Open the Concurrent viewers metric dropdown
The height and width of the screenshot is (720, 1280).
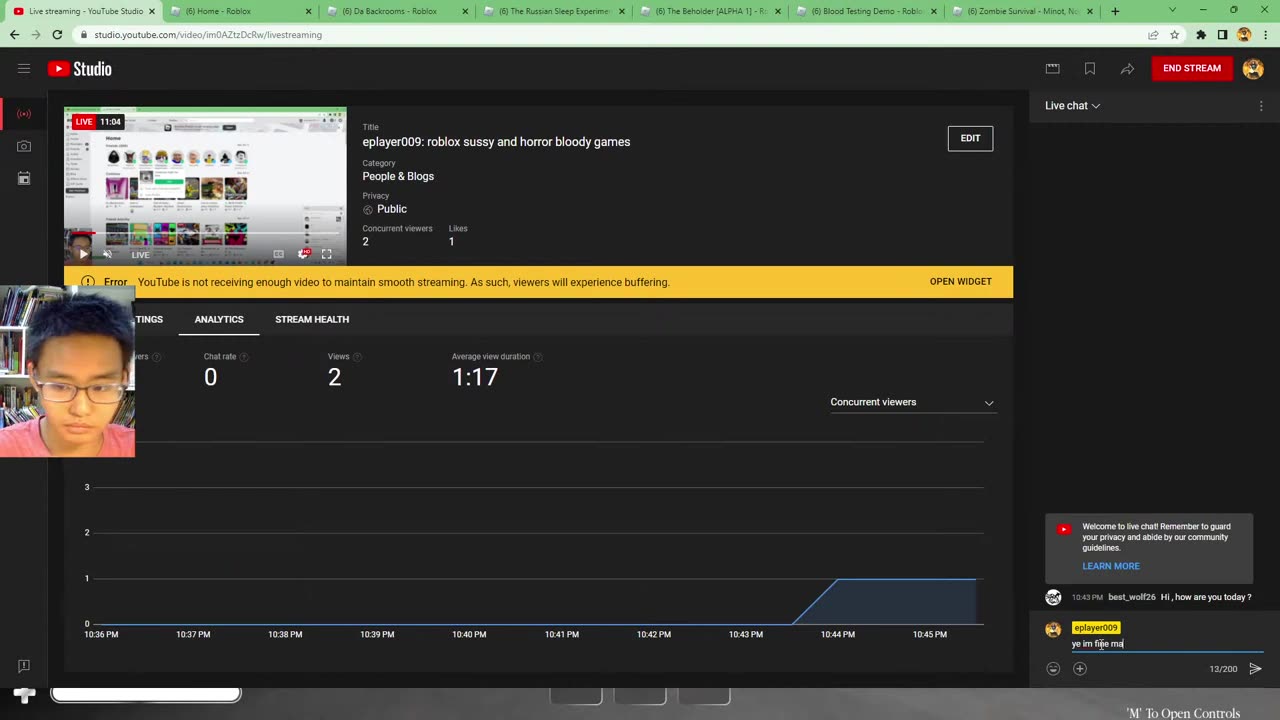point(912,402)
